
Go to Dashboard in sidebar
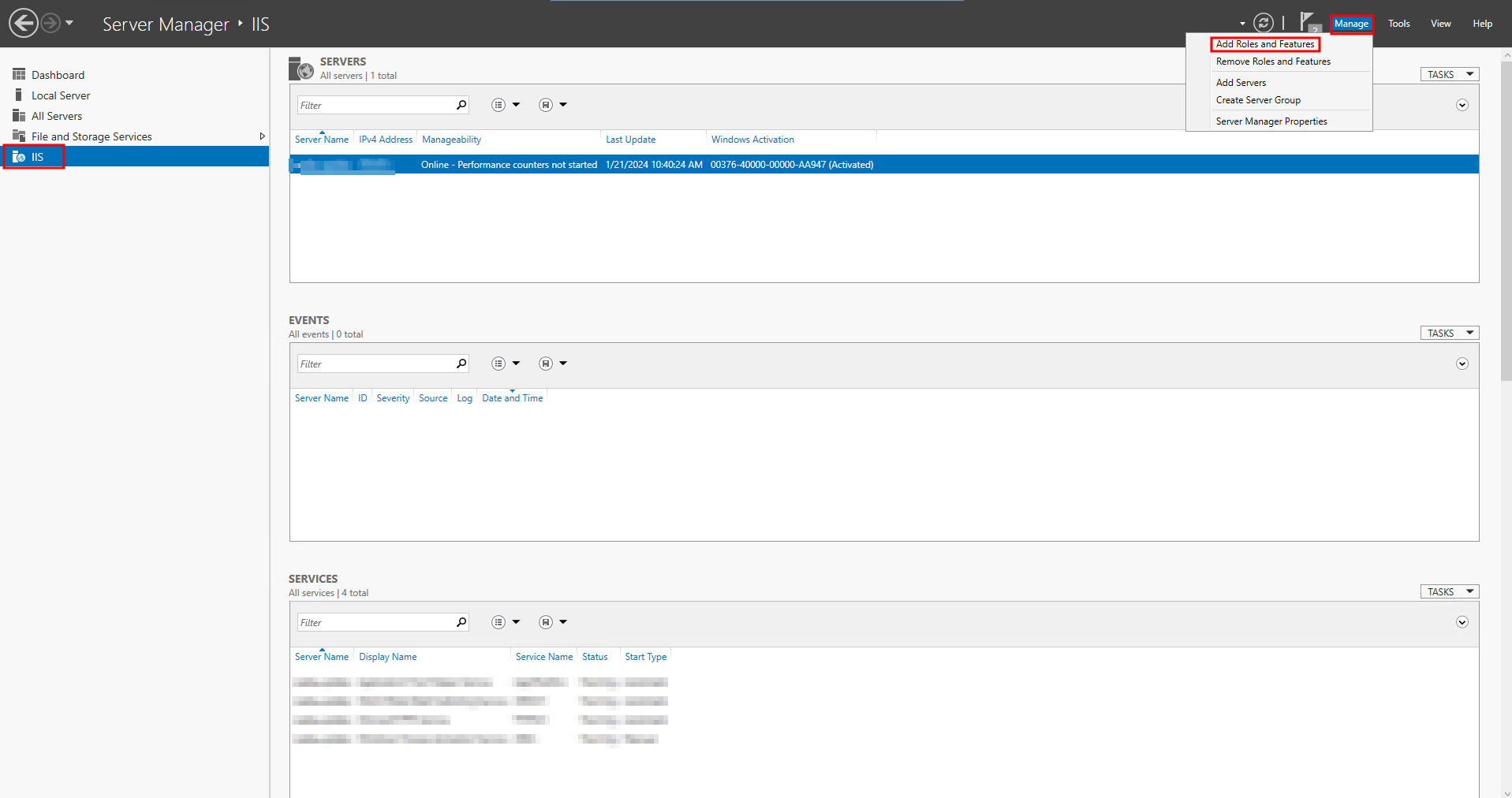point(58,75)
